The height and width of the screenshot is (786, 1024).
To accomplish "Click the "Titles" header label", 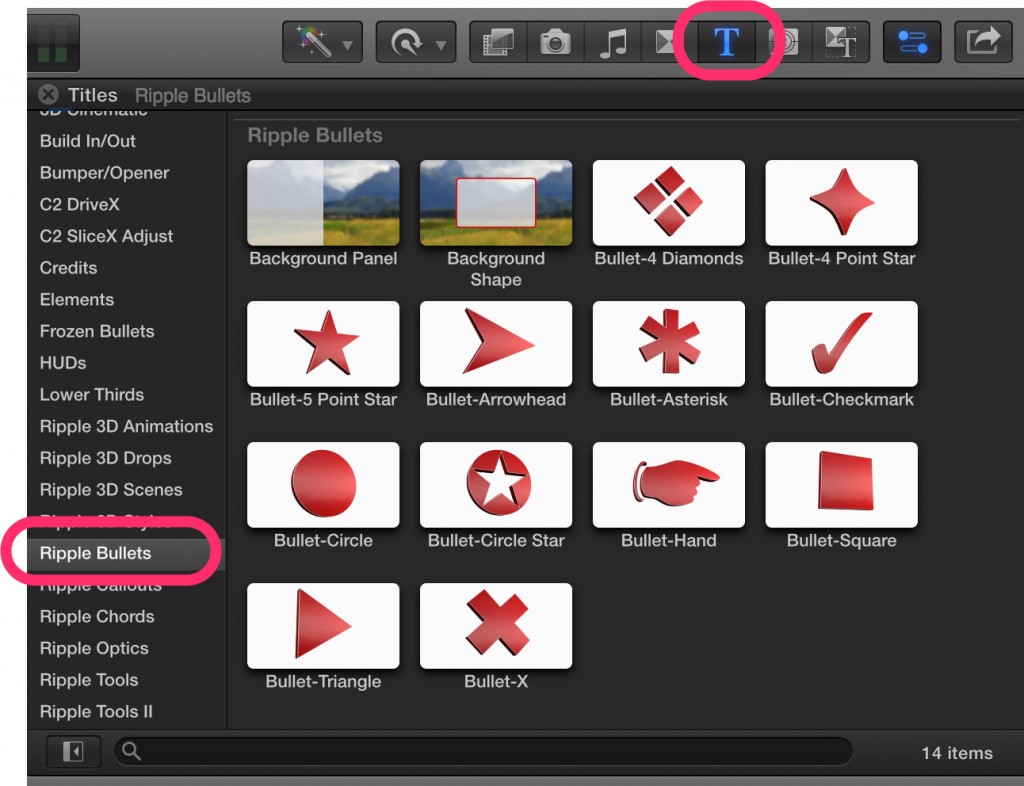I will point(93,95).
